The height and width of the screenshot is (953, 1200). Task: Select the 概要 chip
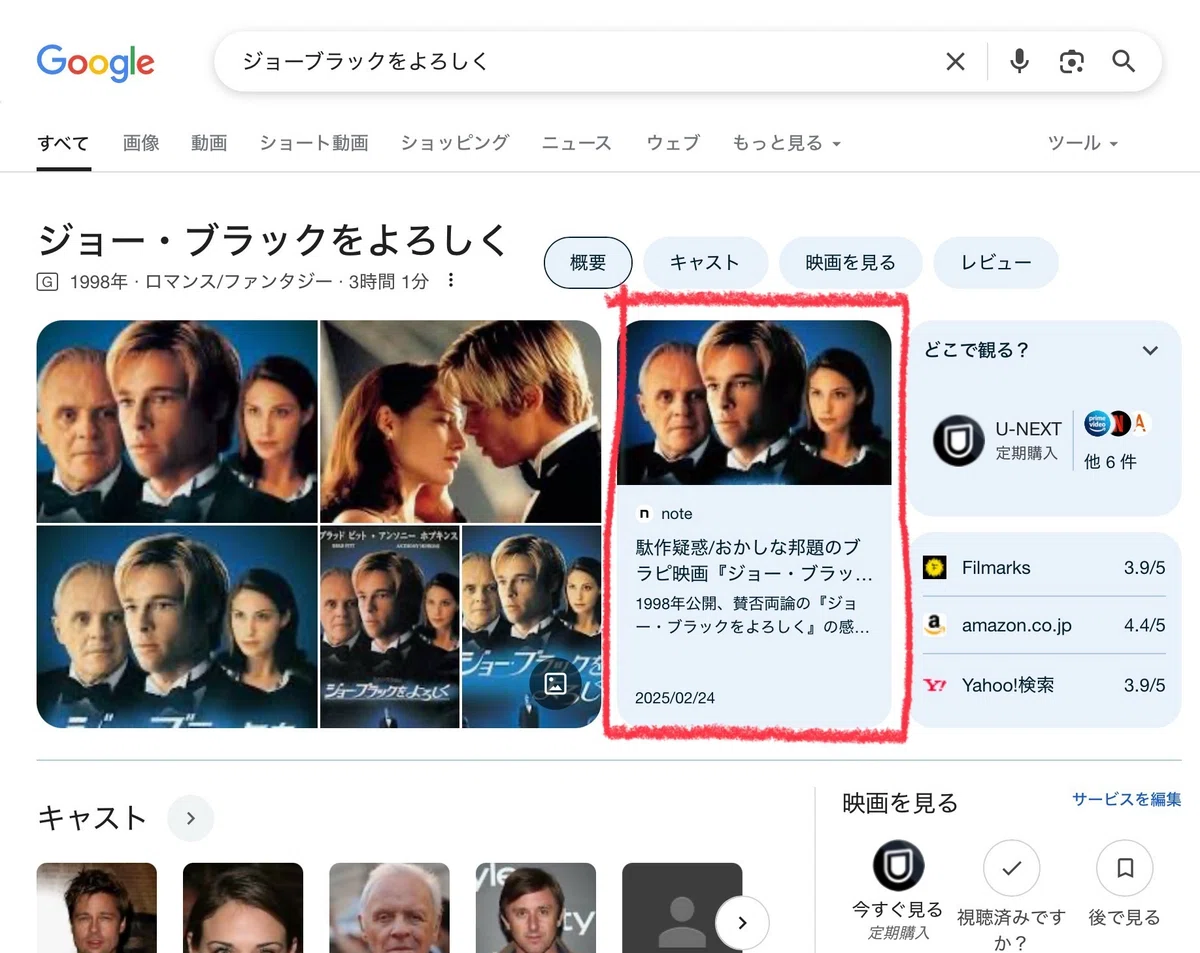(x=588, y=263)
